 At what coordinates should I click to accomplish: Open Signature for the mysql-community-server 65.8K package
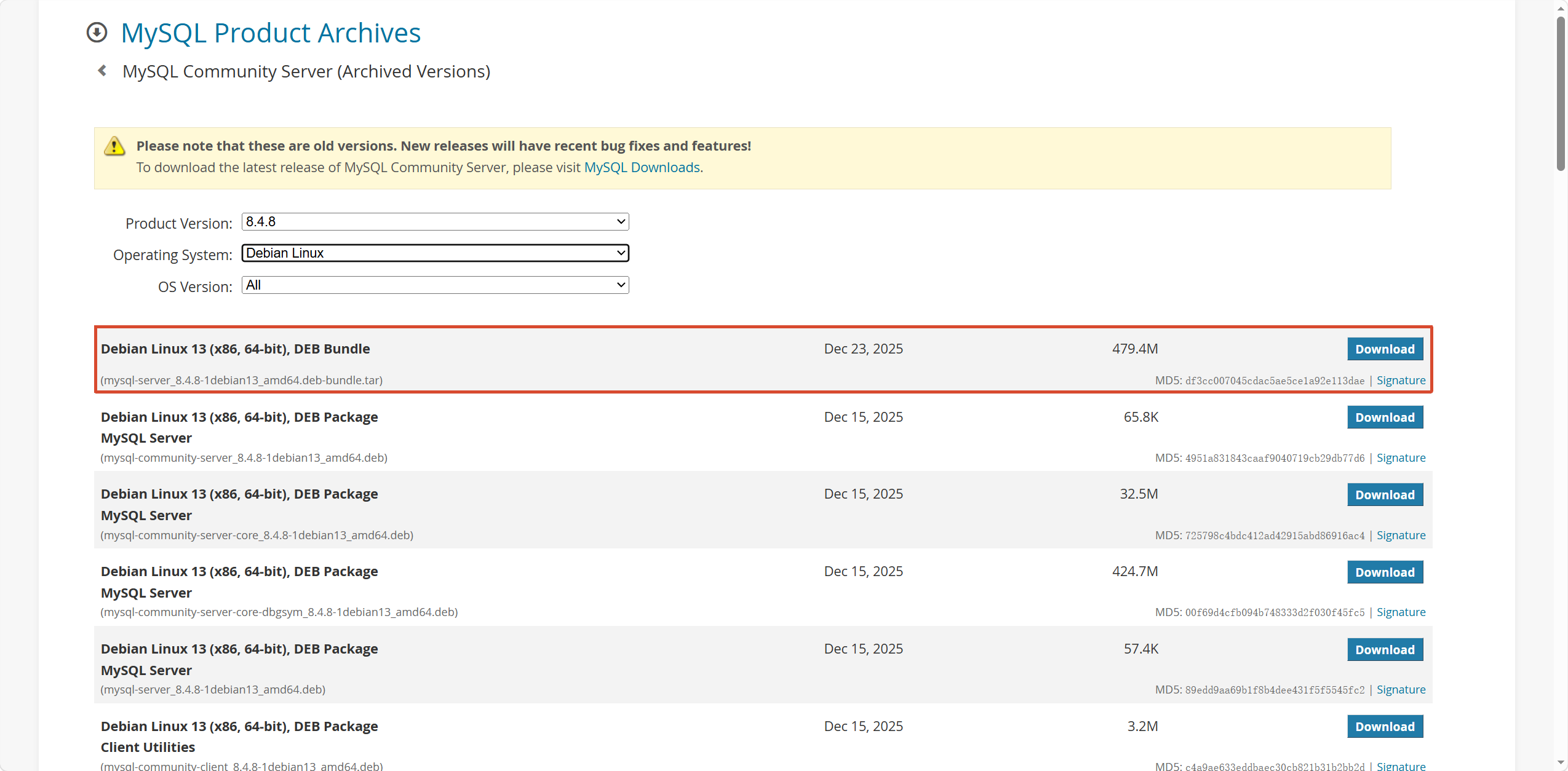[1400, 457]
